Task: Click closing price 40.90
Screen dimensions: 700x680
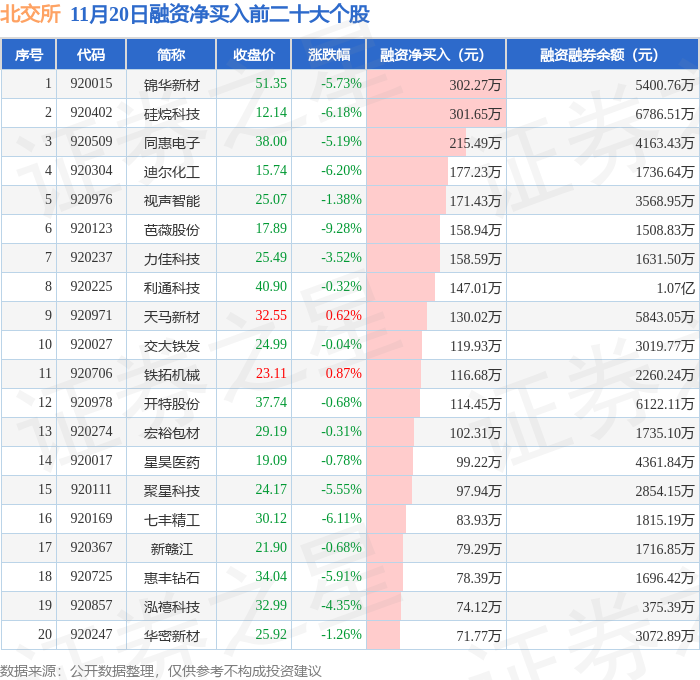Action: [x=271, y=287]
